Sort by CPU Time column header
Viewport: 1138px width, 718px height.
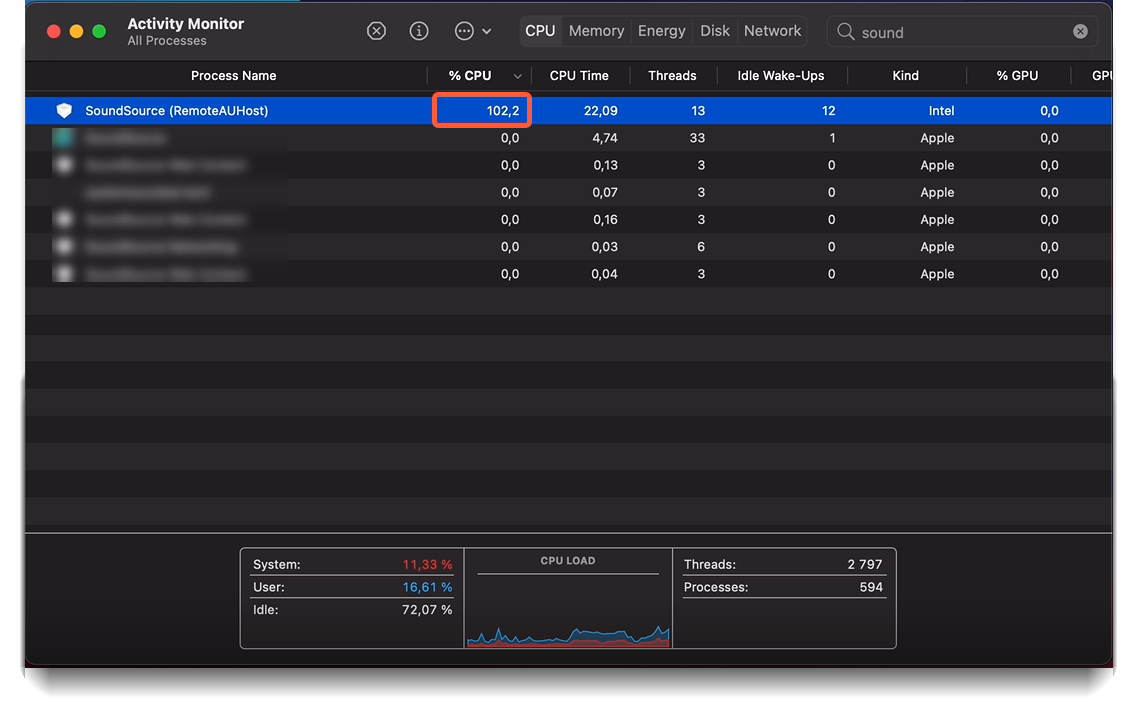coord(579,76)
